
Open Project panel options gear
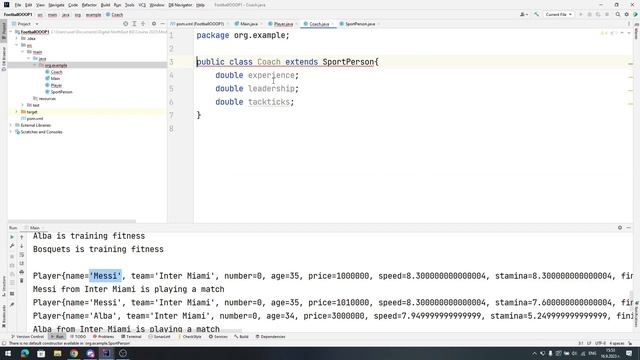point(154,24)
